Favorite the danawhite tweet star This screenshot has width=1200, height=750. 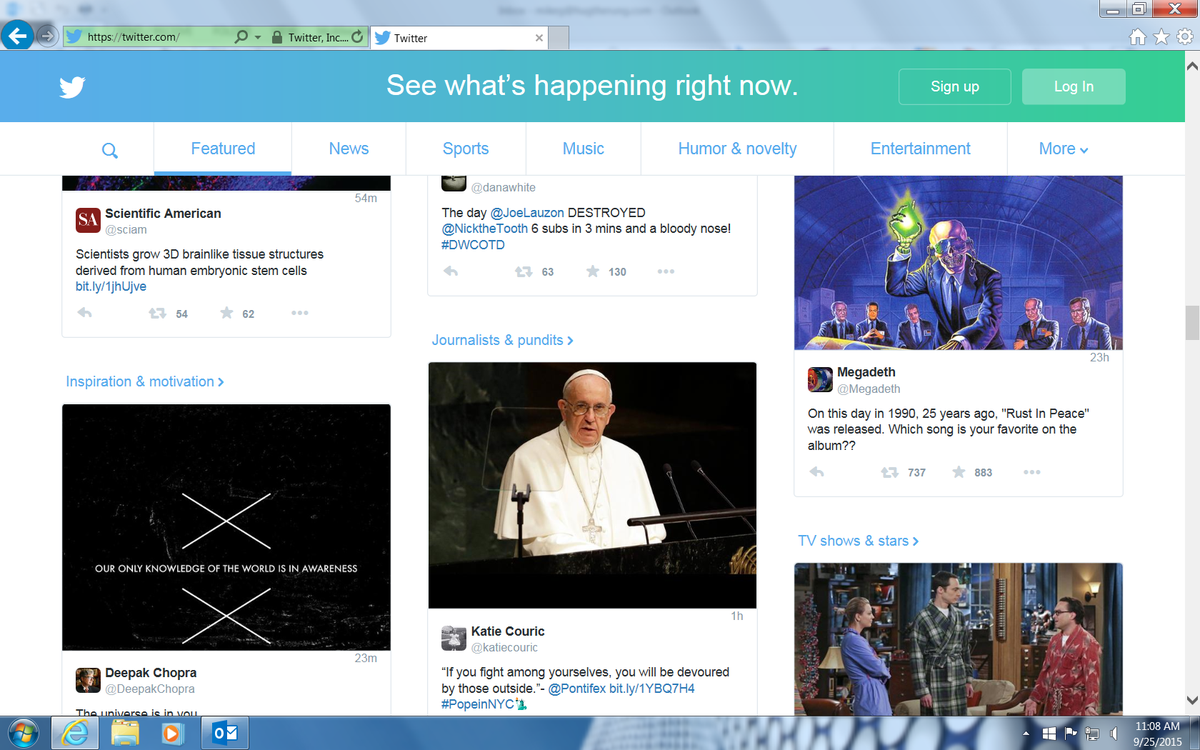593,271
